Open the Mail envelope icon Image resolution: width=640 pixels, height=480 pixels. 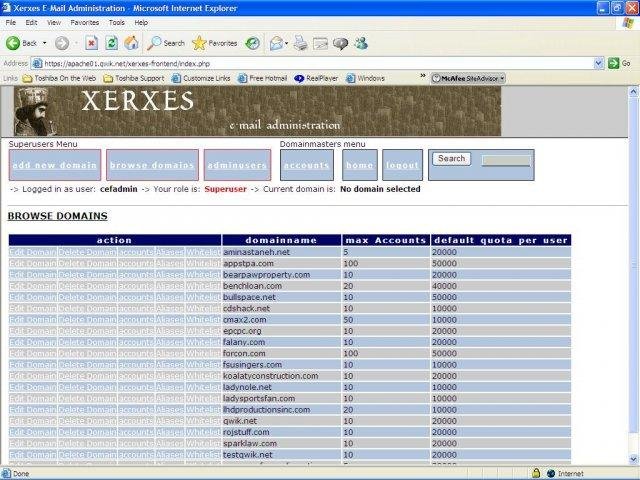coord(276,43)
